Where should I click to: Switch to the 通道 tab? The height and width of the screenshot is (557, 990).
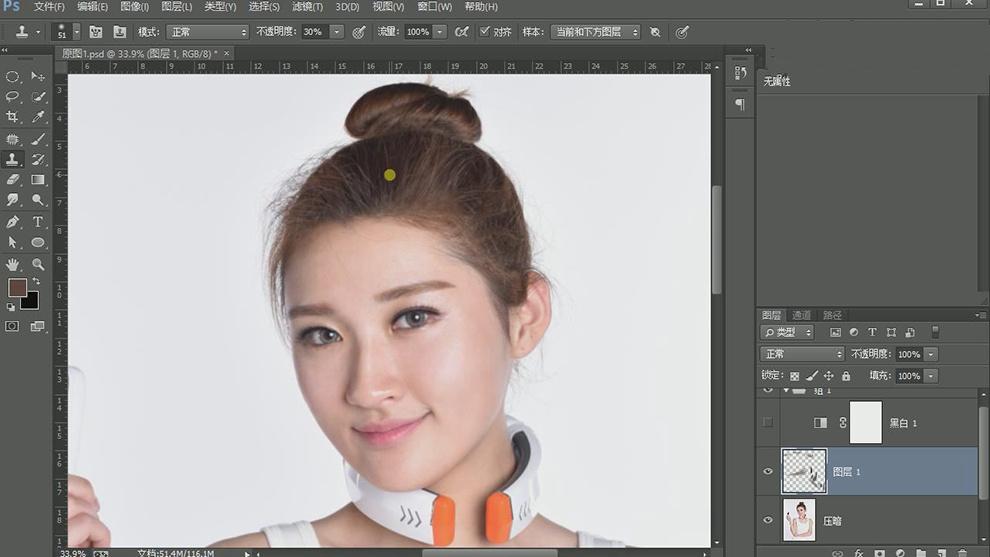pyautogui.click(x=802, y=315)
